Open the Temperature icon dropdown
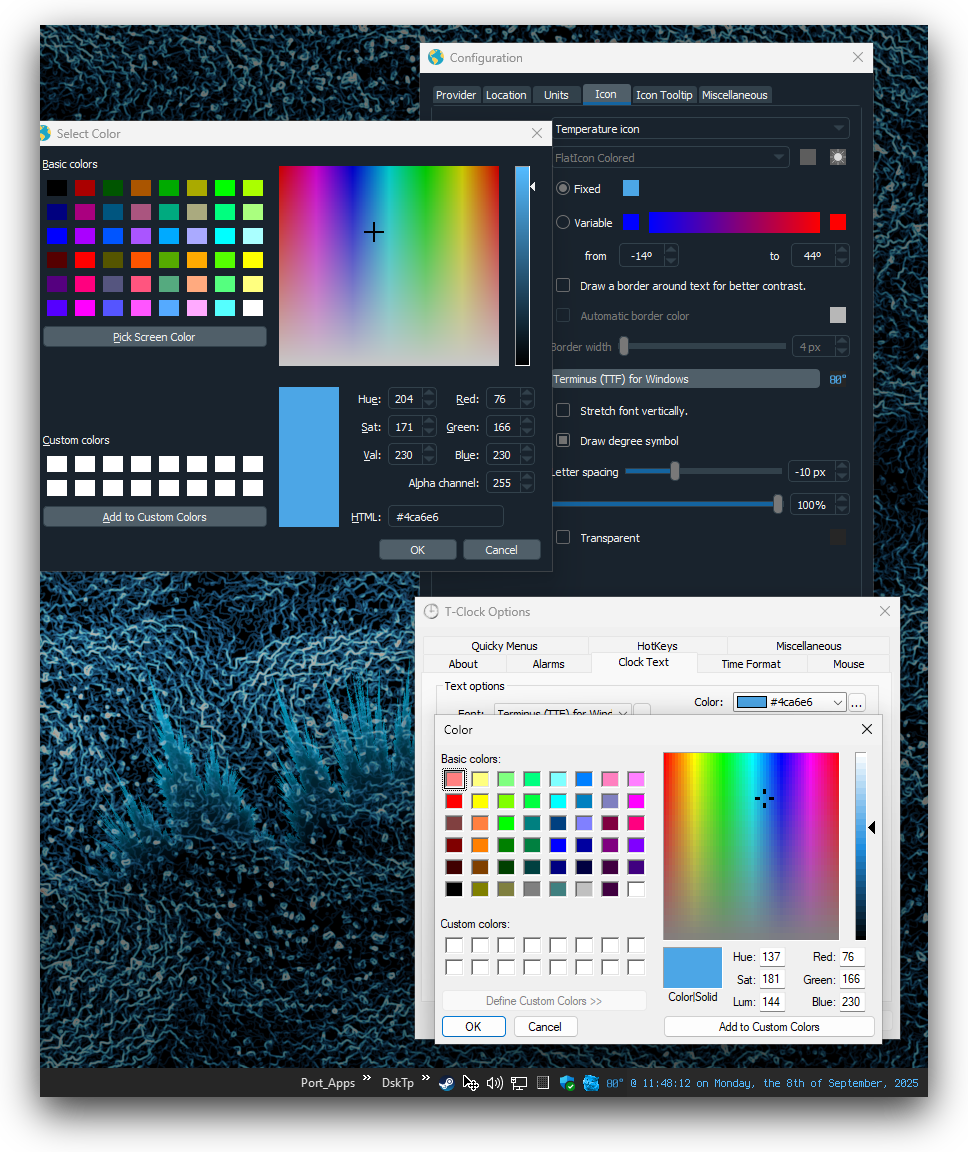 [x=701, y=129]
